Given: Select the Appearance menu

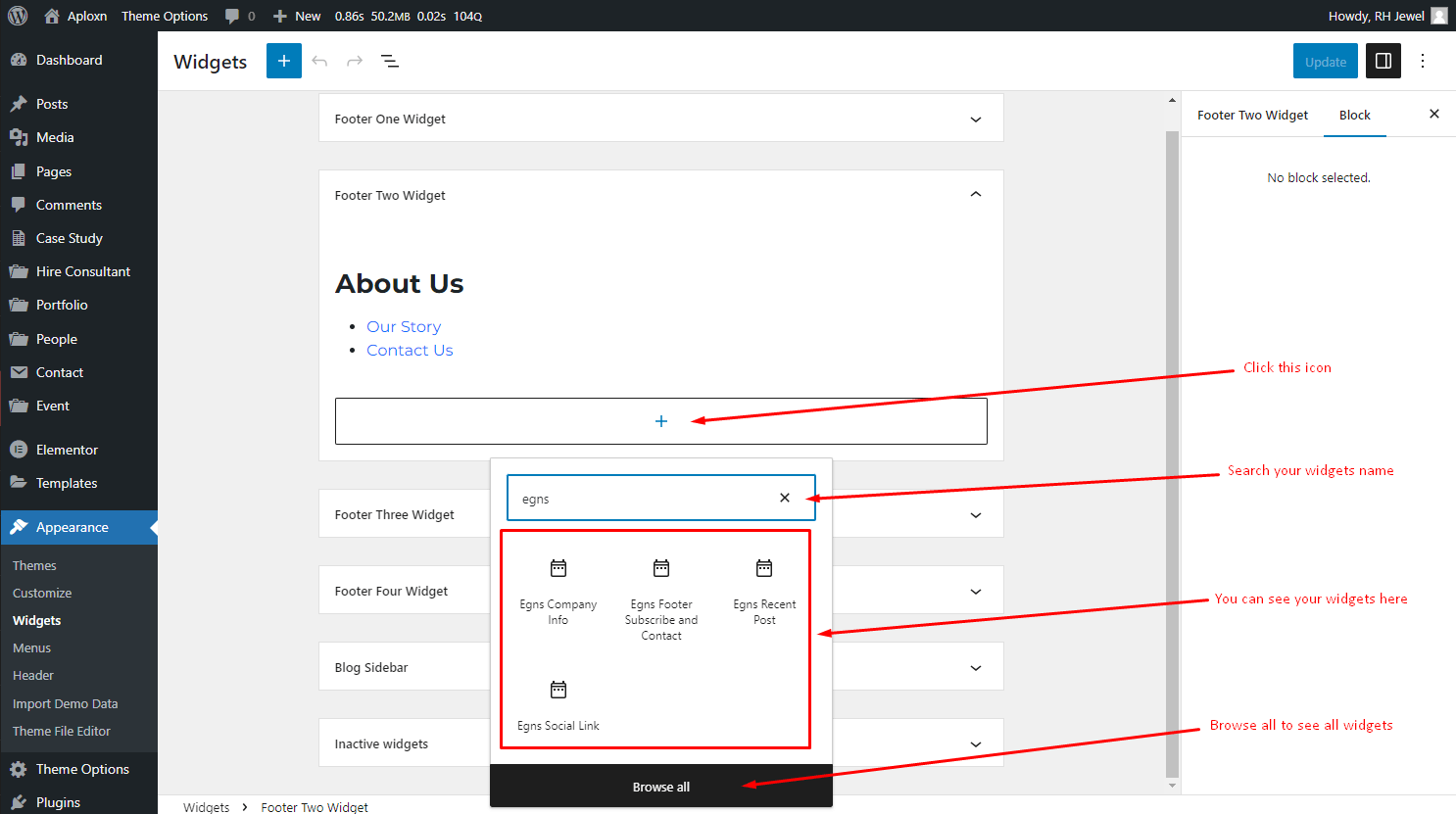Looking at the screenshot, I should [78, 527].
